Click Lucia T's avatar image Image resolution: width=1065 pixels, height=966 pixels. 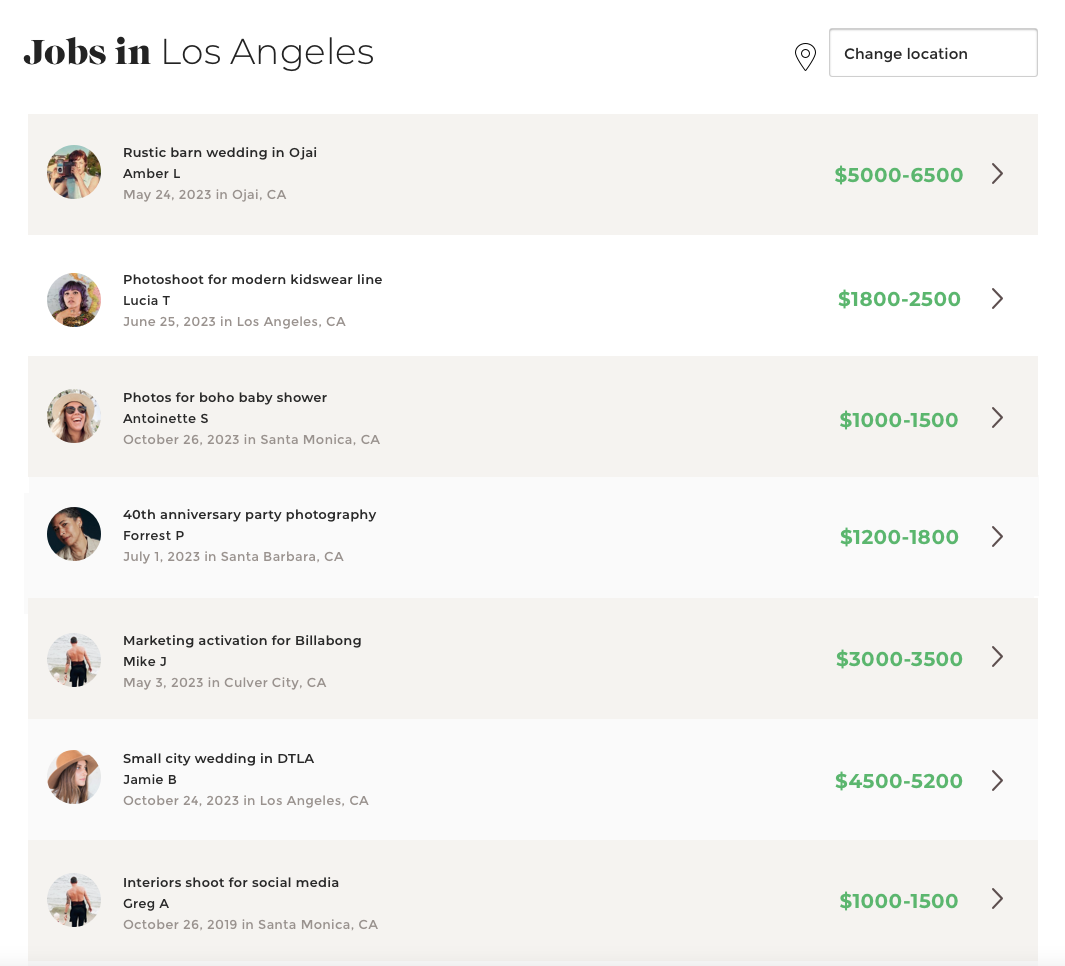tap(74, 299)
